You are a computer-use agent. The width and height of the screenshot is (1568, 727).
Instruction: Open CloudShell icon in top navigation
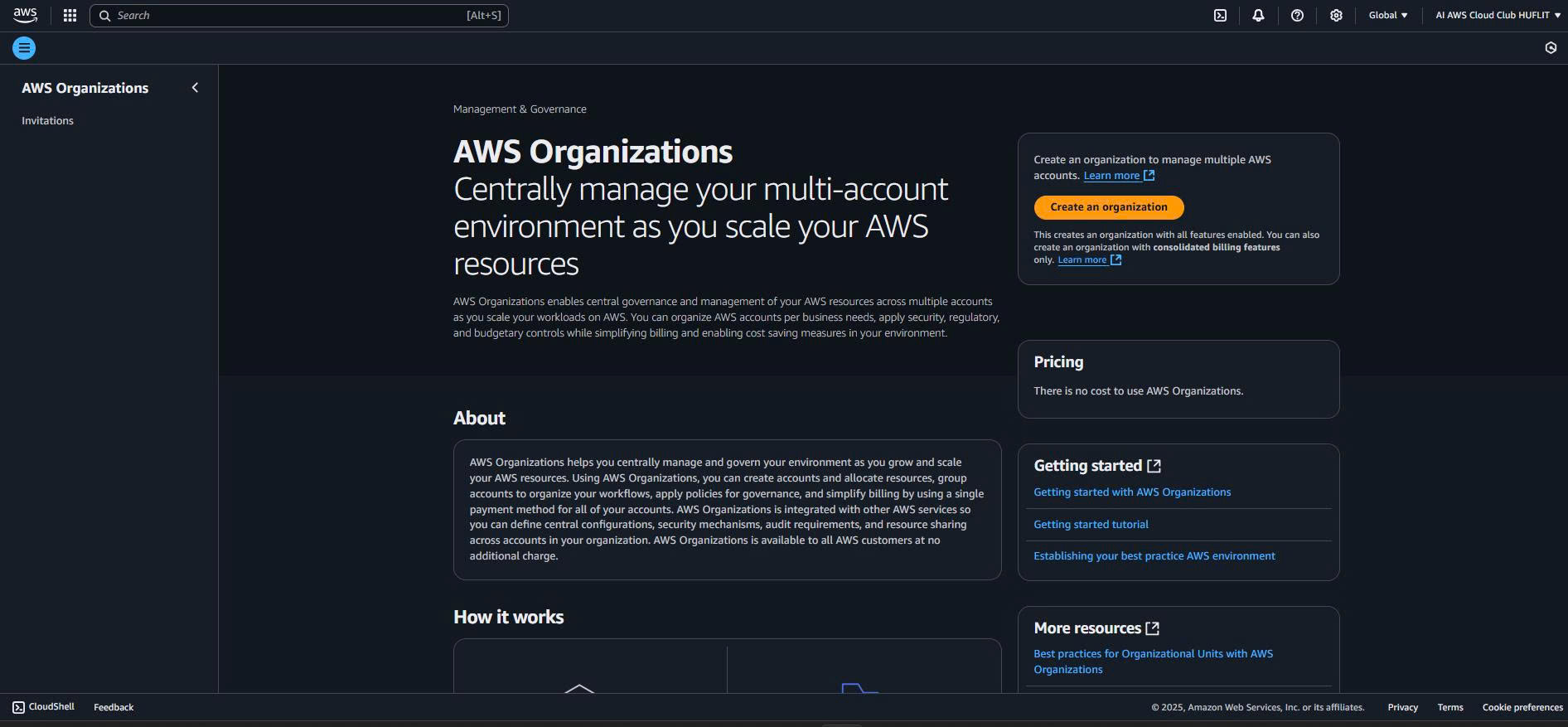1220,15
